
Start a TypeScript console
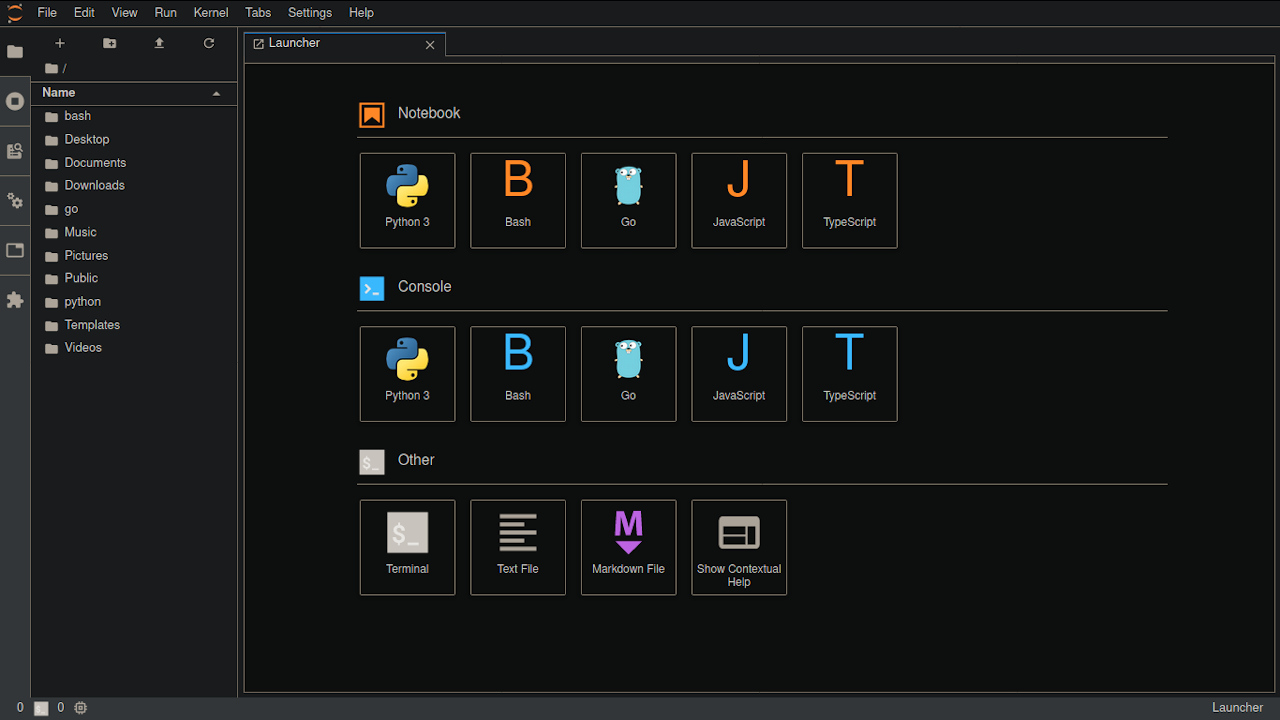tap(850, 374)
